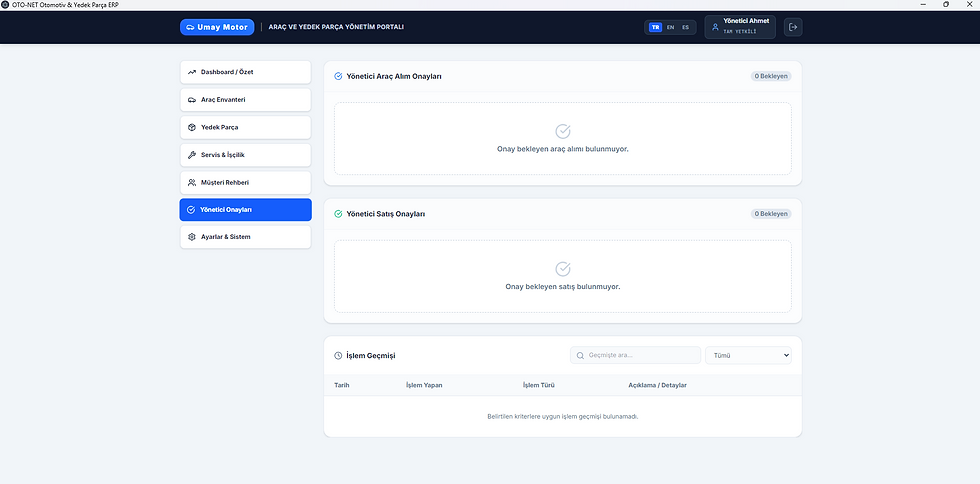Open Ayarlar & Sistem page

[x=246, y=237]
